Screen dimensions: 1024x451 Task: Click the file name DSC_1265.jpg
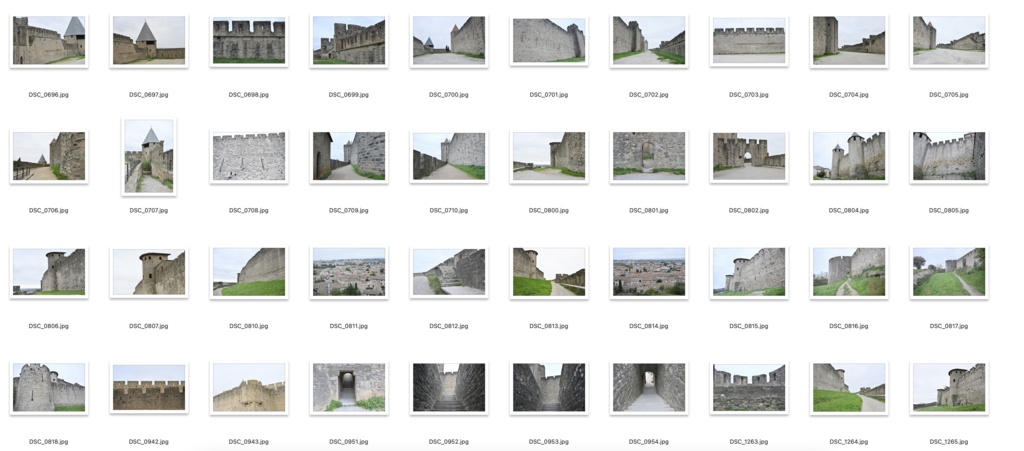coord(949,442)
